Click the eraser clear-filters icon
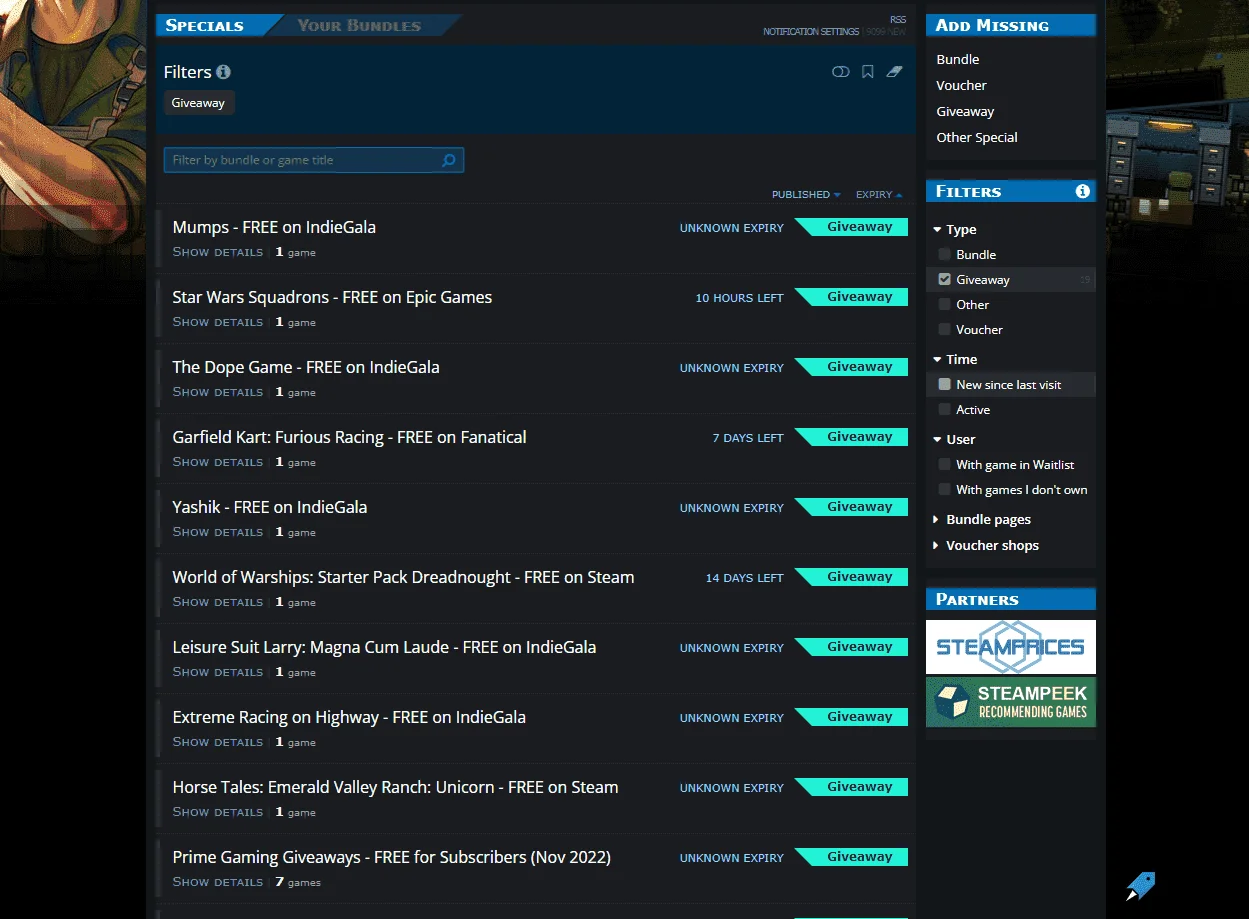1249x919 pixels. (x=894, y=72)
